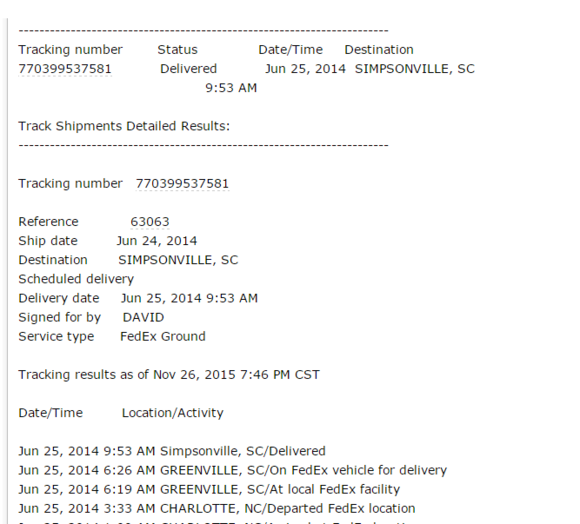
Task: Click the Ship date Jun 24, 2014 value
Action: pyautogui.click(x=157, y=241)
